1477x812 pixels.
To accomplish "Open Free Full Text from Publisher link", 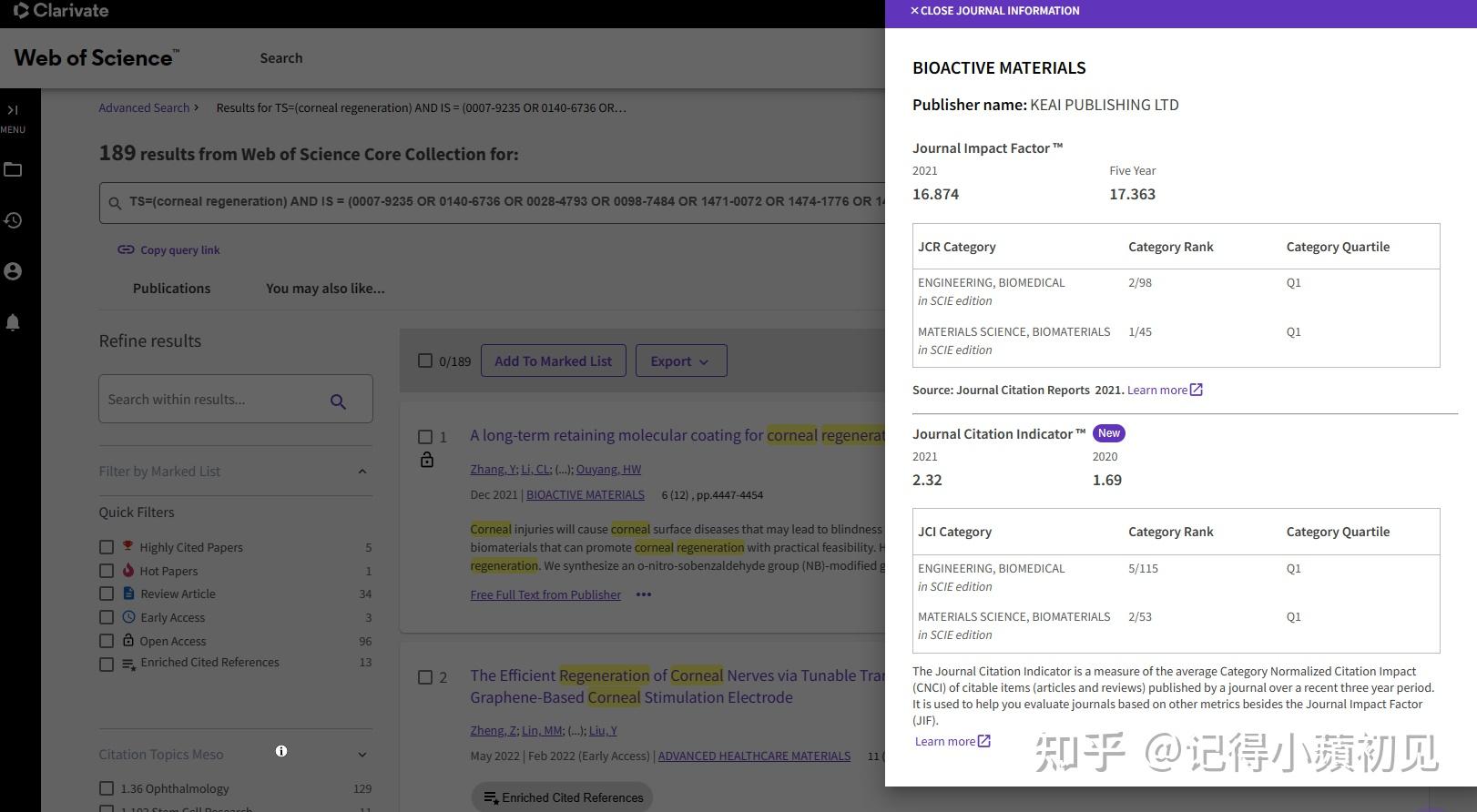I will [x=545, y=594].
